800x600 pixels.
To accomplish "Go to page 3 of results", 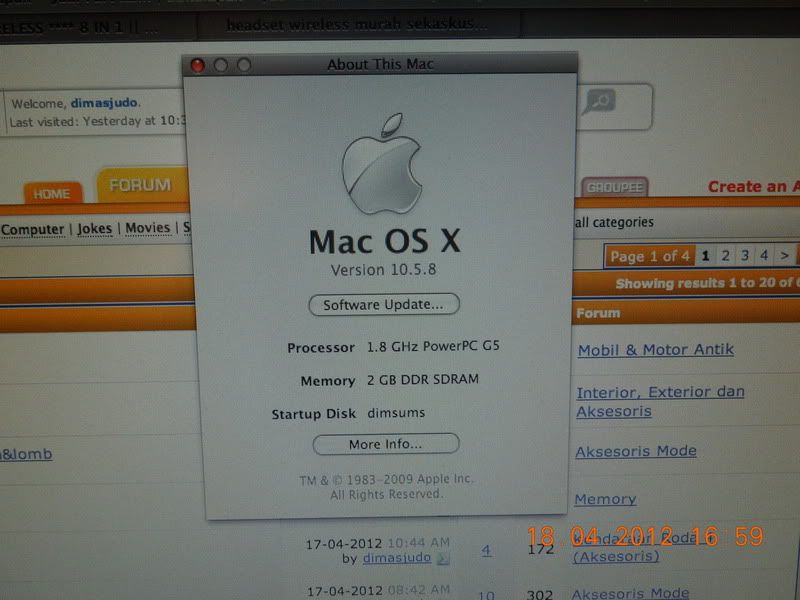I will (x=744, y=255).
